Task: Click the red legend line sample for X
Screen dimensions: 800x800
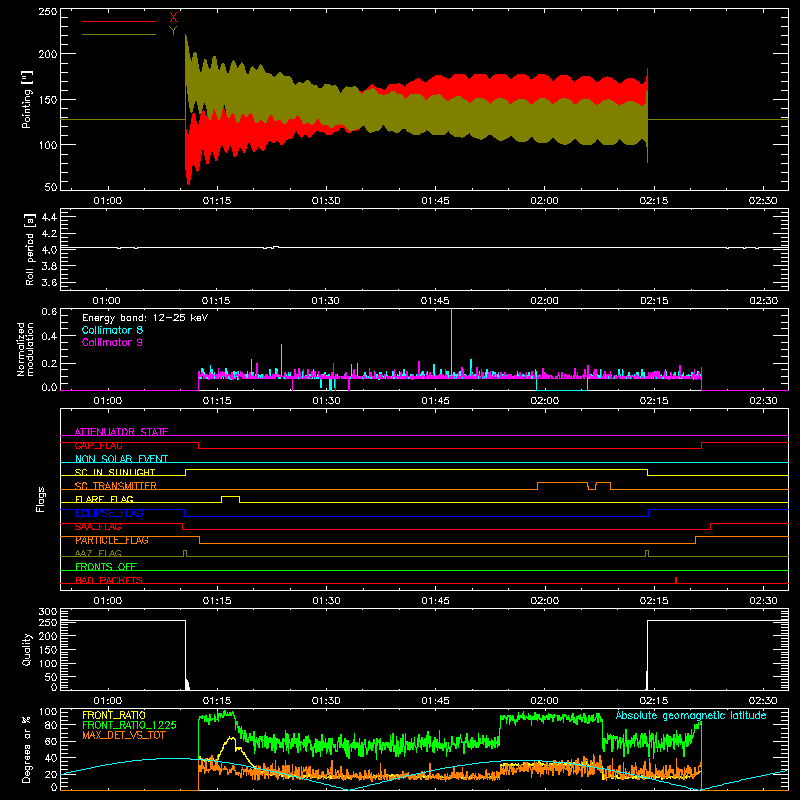Action: coord(119,21)
